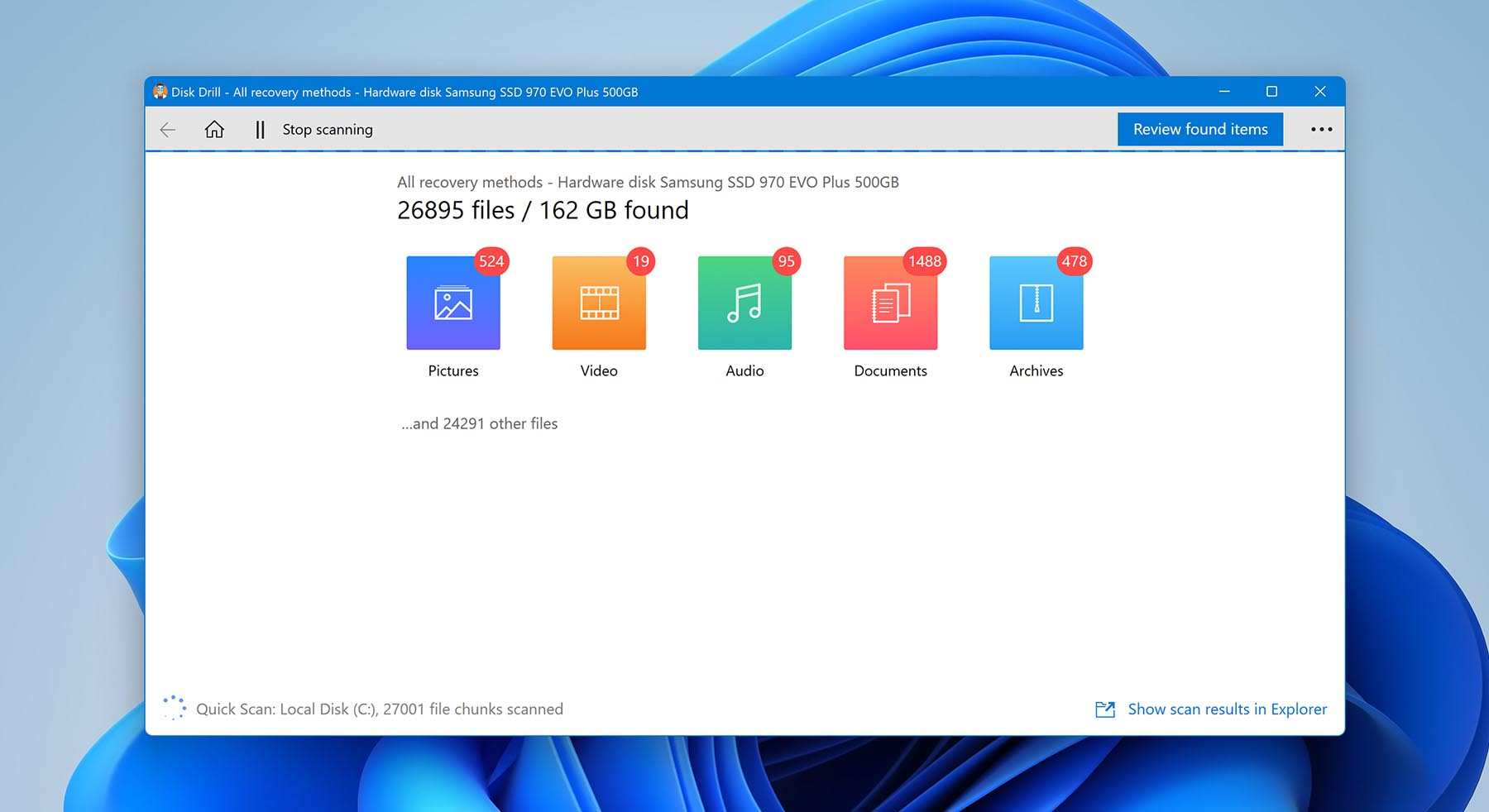Viewport: 1489px width, 812px height.
Task: View the 24291 other files
Action: click(x=480, y=423)
